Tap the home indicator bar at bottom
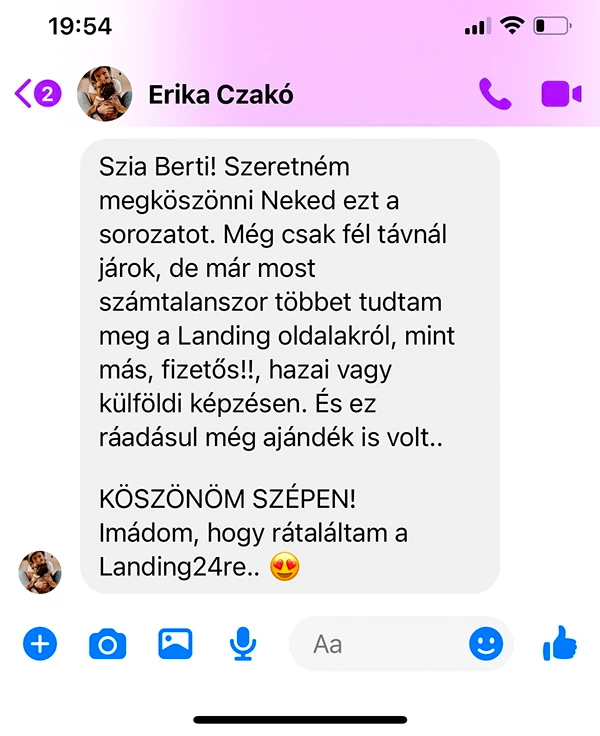This screenshot has height=736, width=600. tap(300, 720)
